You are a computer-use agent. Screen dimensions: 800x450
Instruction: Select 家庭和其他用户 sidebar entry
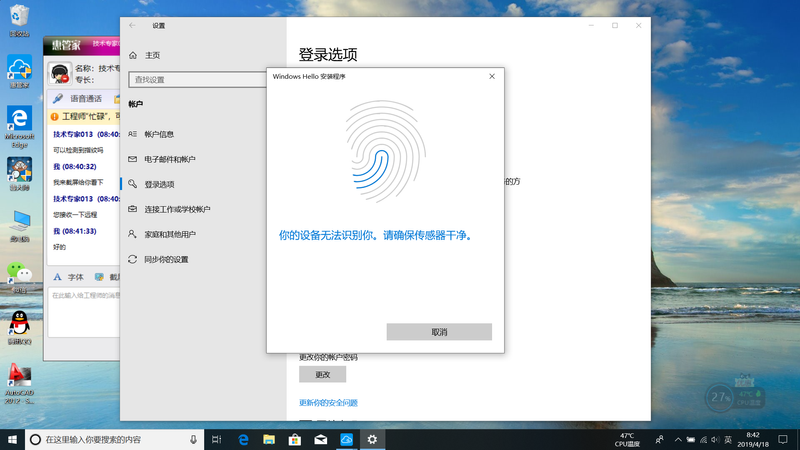click(170, 234)
